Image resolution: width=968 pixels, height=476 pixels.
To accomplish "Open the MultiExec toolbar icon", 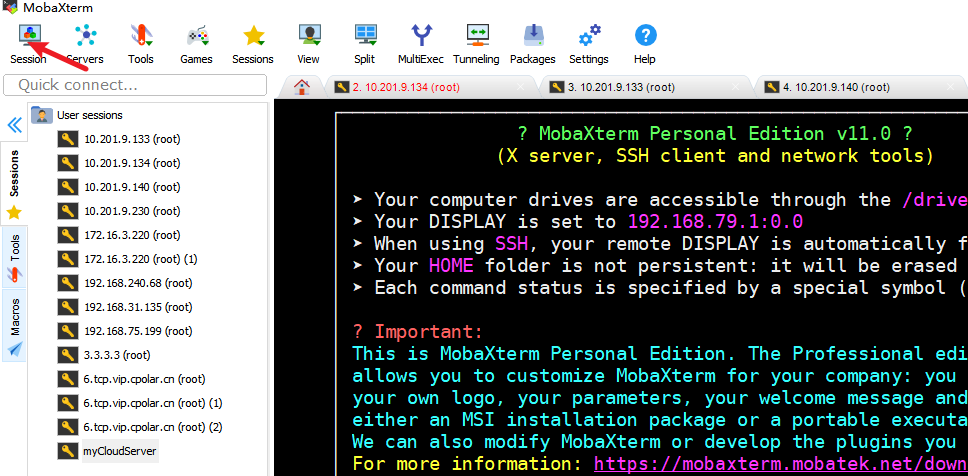I will [421, 35].
